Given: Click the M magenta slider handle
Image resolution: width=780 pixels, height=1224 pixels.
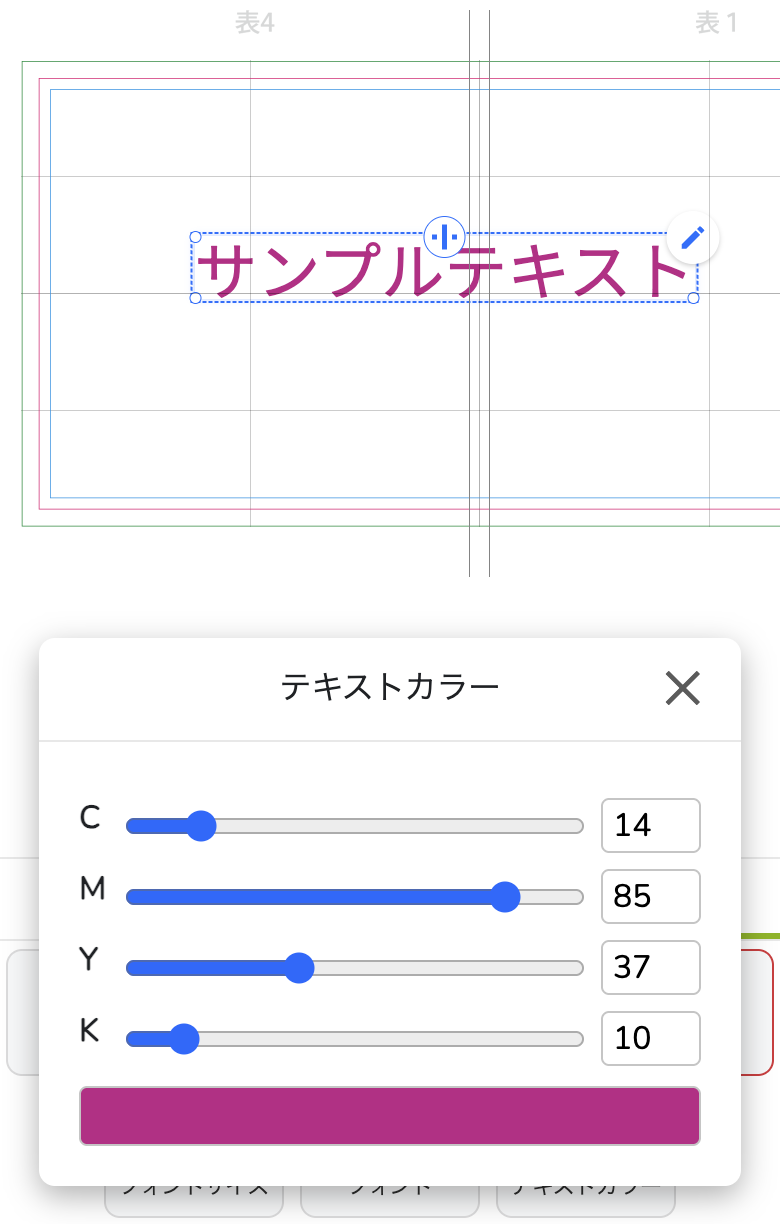Looking at the screenshot, I should click(508, 897).
